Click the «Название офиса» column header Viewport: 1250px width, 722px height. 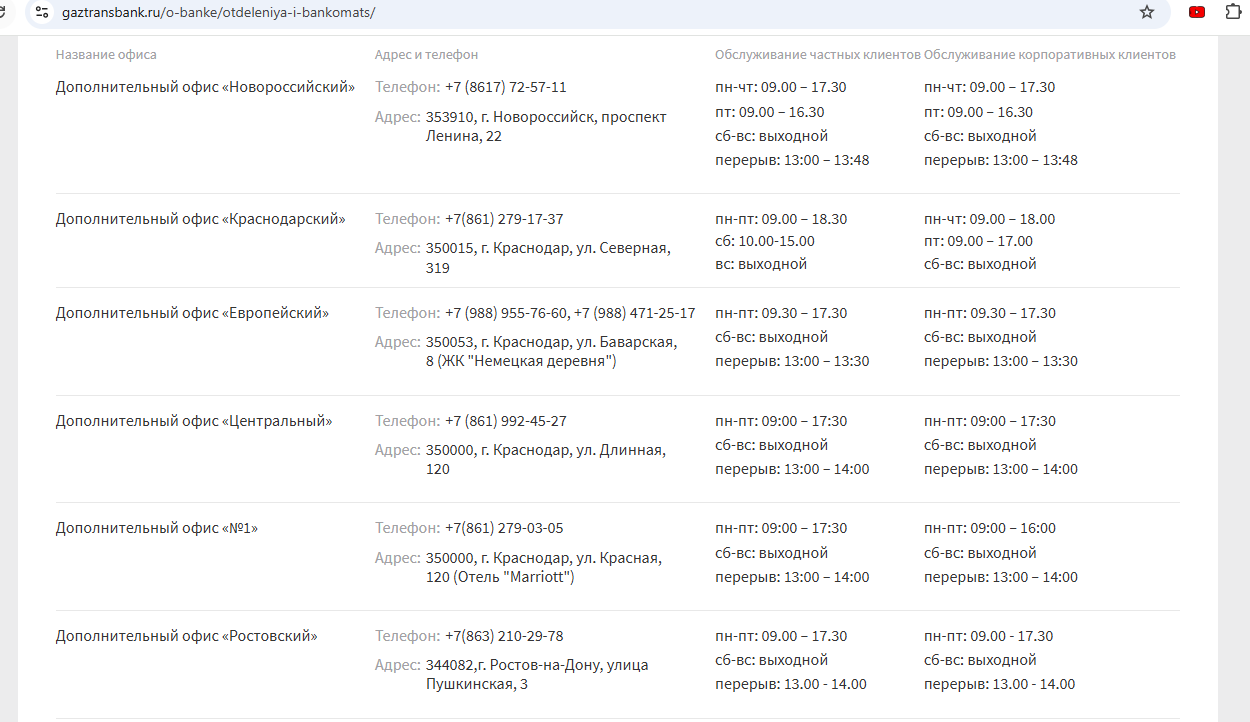coord(106,55)
